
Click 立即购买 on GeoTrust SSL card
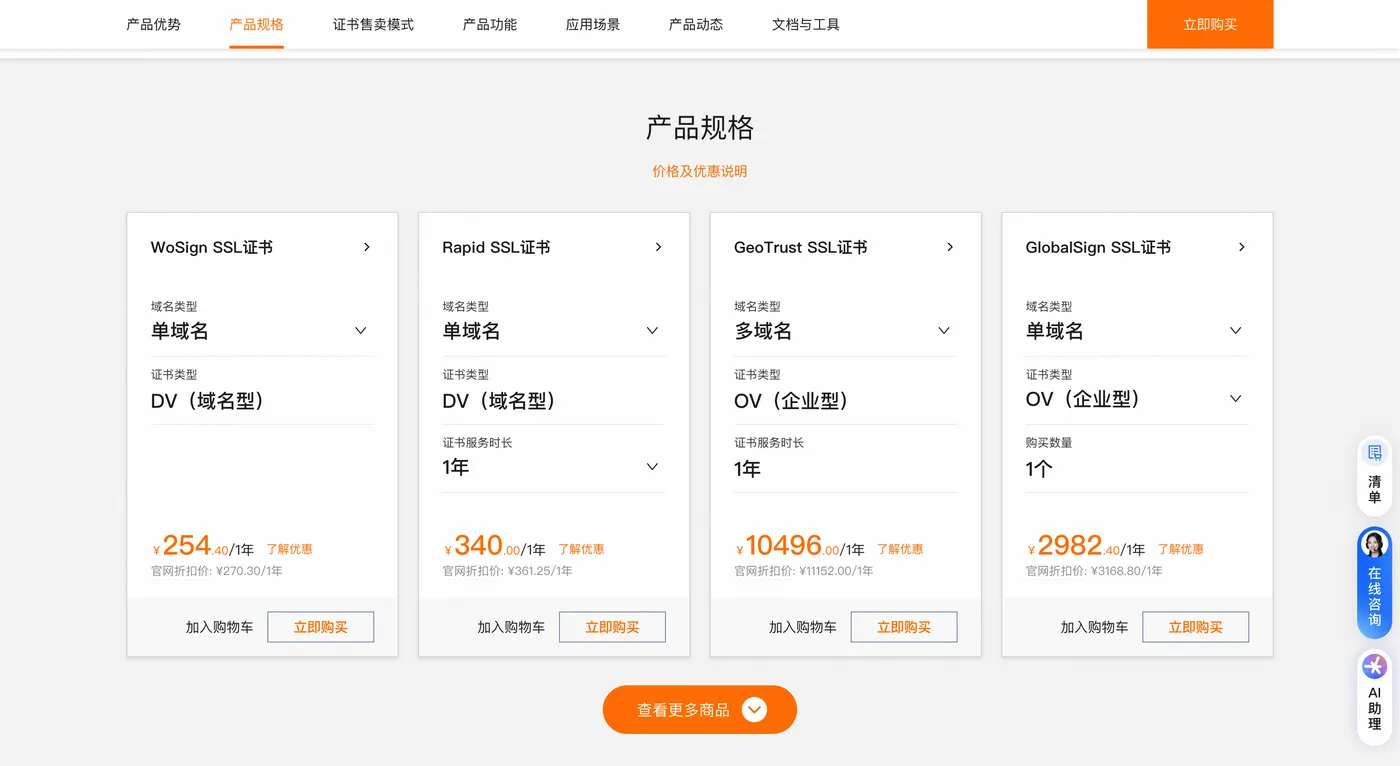(904, 627)
